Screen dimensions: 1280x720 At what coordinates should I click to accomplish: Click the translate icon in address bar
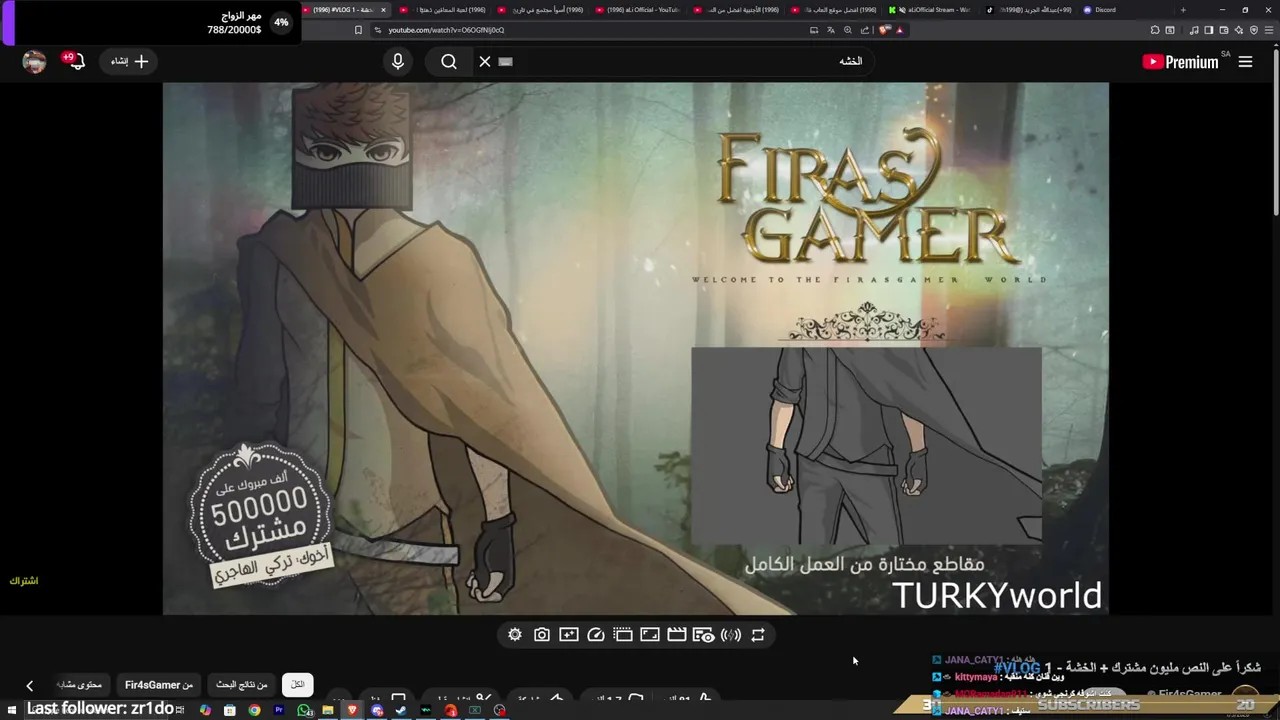[x=831, y=30]
